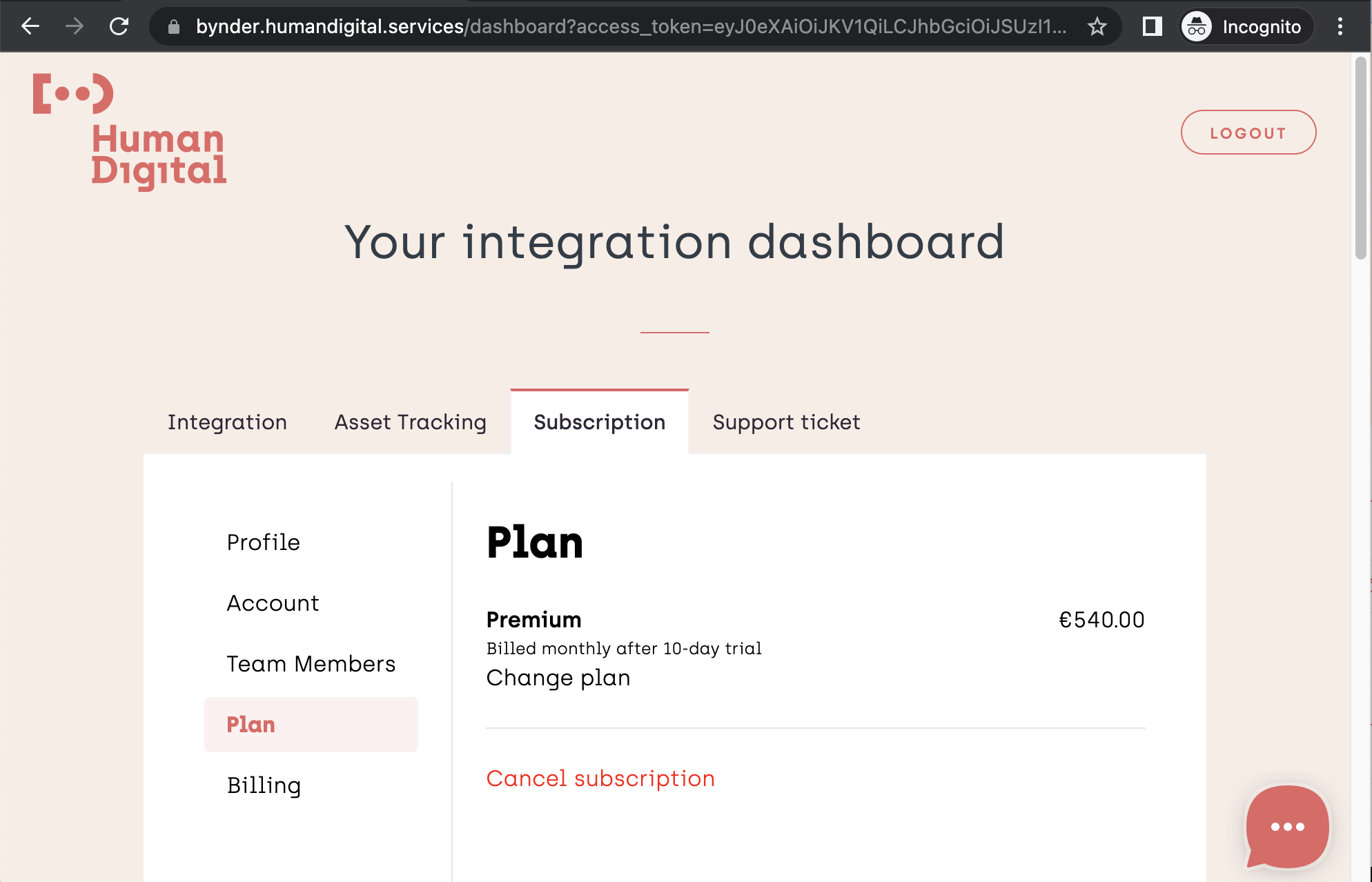Open the Profile section
Viewport: 1372px width, 882px height.
coord(263,542)
